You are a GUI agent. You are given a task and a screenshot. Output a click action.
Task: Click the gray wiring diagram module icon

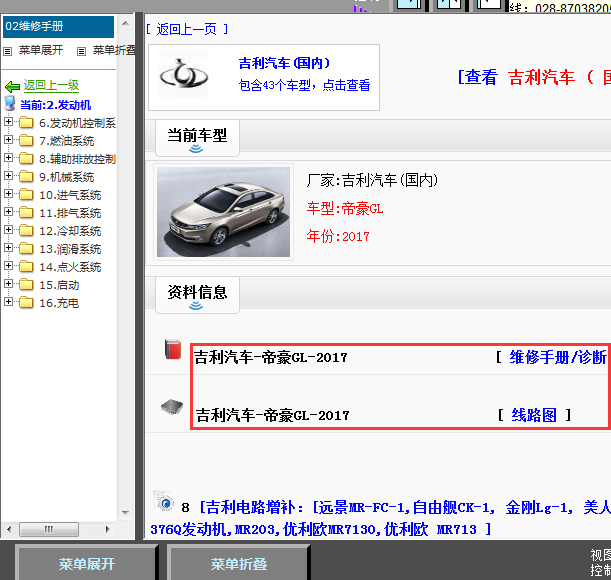(172, 407)
